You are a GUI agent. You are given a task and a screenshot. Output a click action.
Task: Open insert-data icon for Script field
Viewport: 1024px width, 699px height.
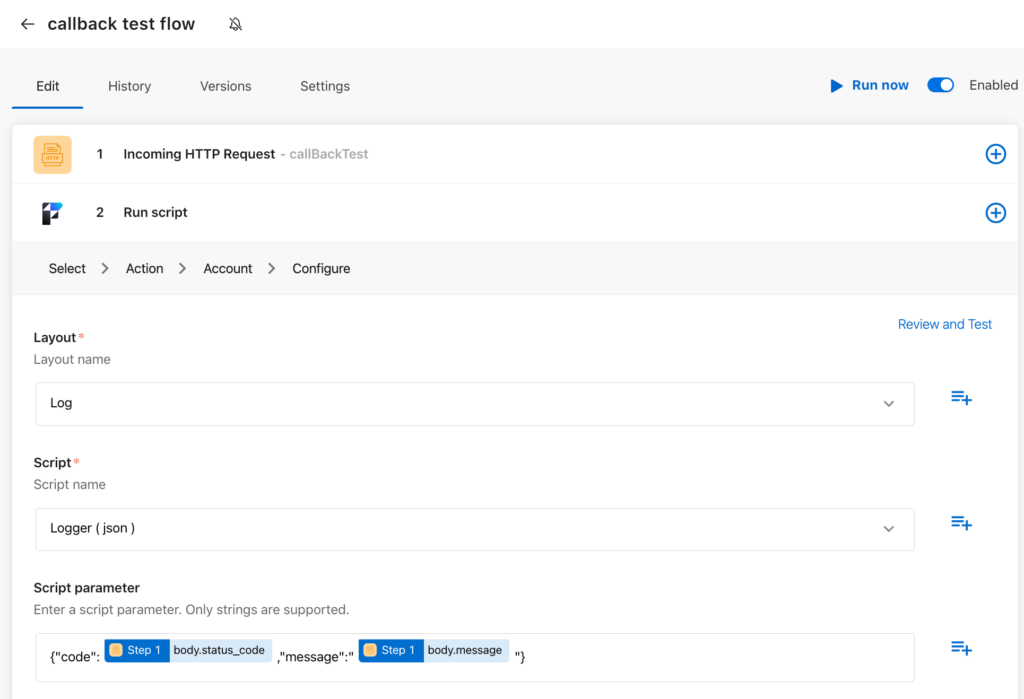click(961, 523)
